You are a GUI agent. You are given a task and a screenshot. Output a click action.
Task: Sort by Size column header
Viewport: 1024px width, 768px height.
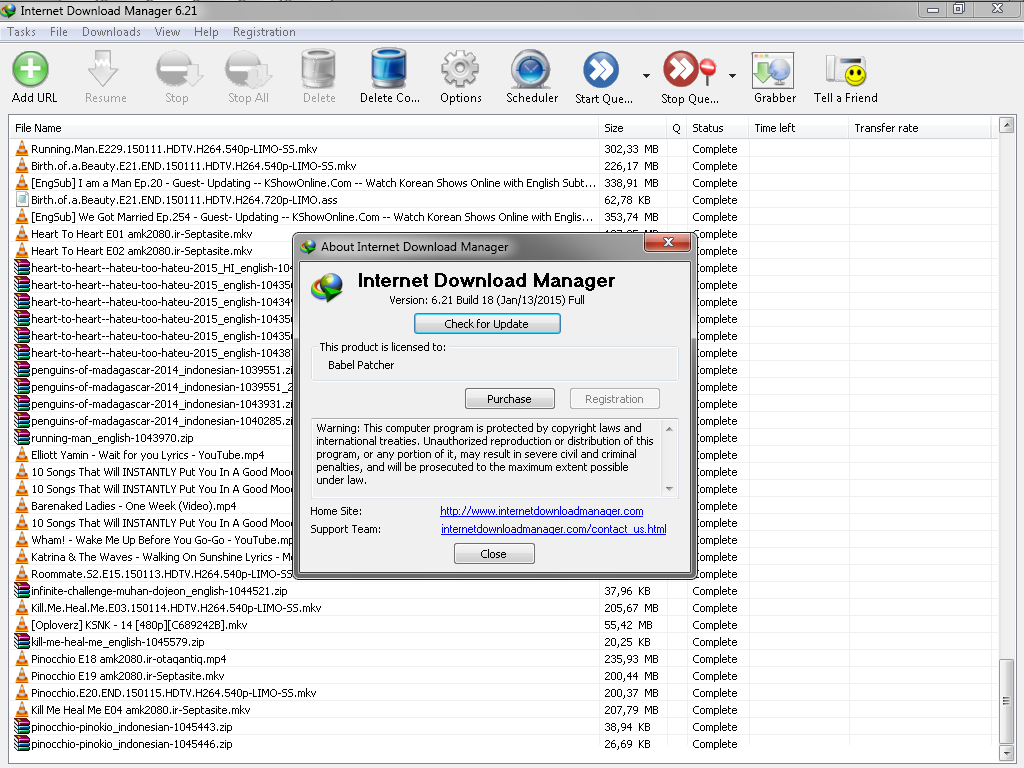click(x=632, y=128)
